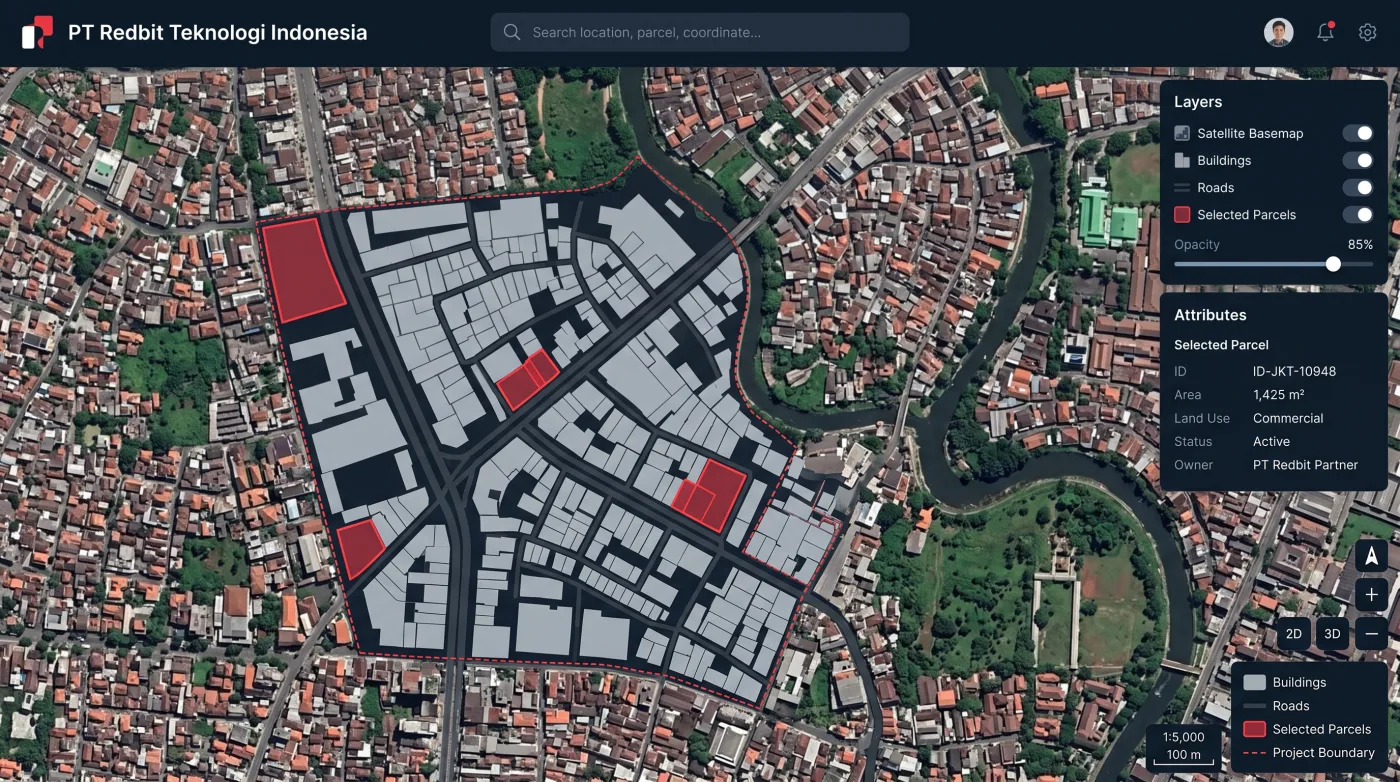This screenshot has height=782, width=1400.
Task: Click the parcel ID ID-JKT-10948
Action: pos(1294,371)
